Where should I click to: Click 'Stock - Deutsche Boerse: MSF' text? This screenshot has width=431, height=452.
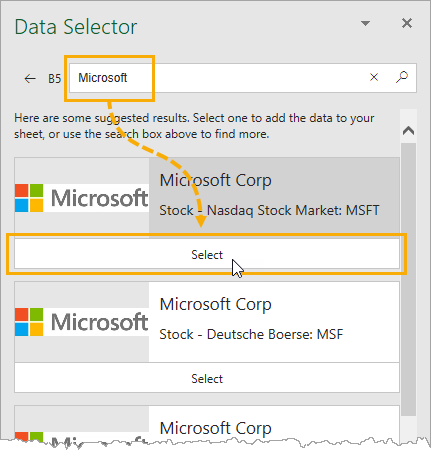tap(251, 334)
